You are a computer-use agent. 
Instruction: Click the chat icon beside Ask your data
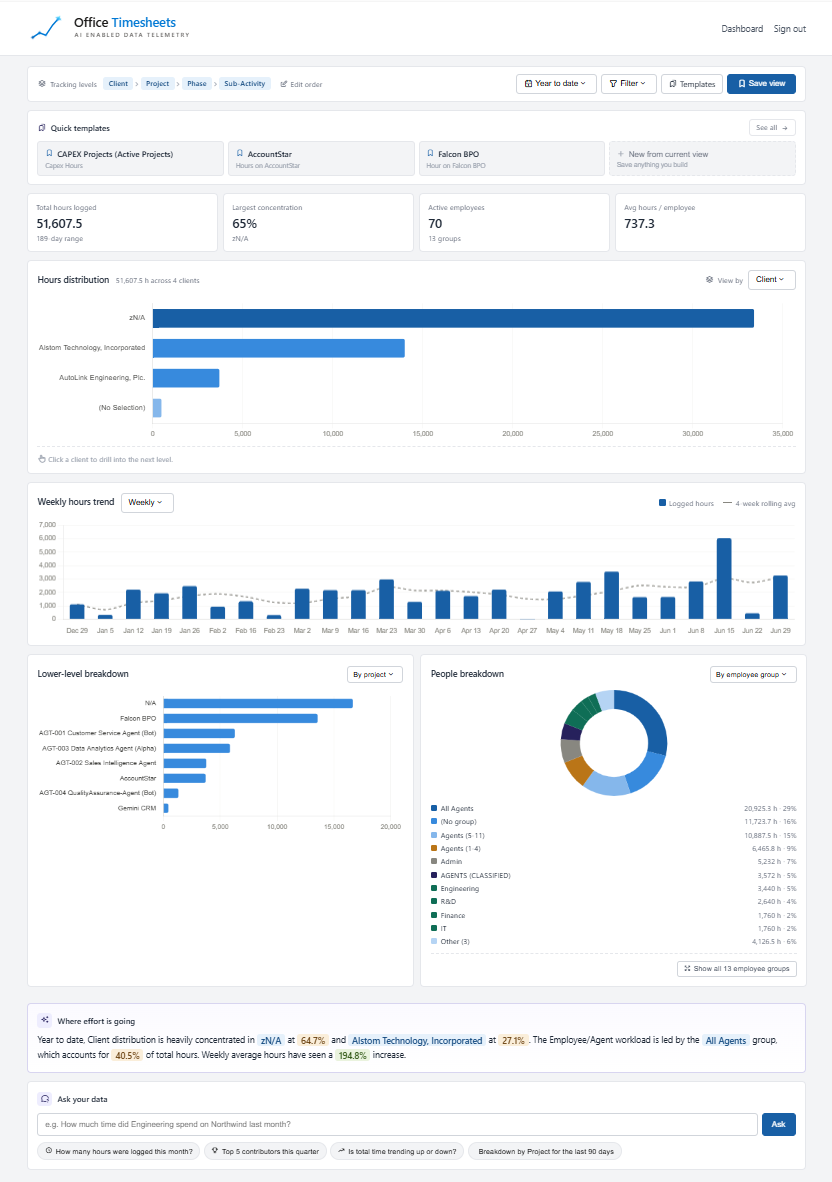[x=44, y=1098]
